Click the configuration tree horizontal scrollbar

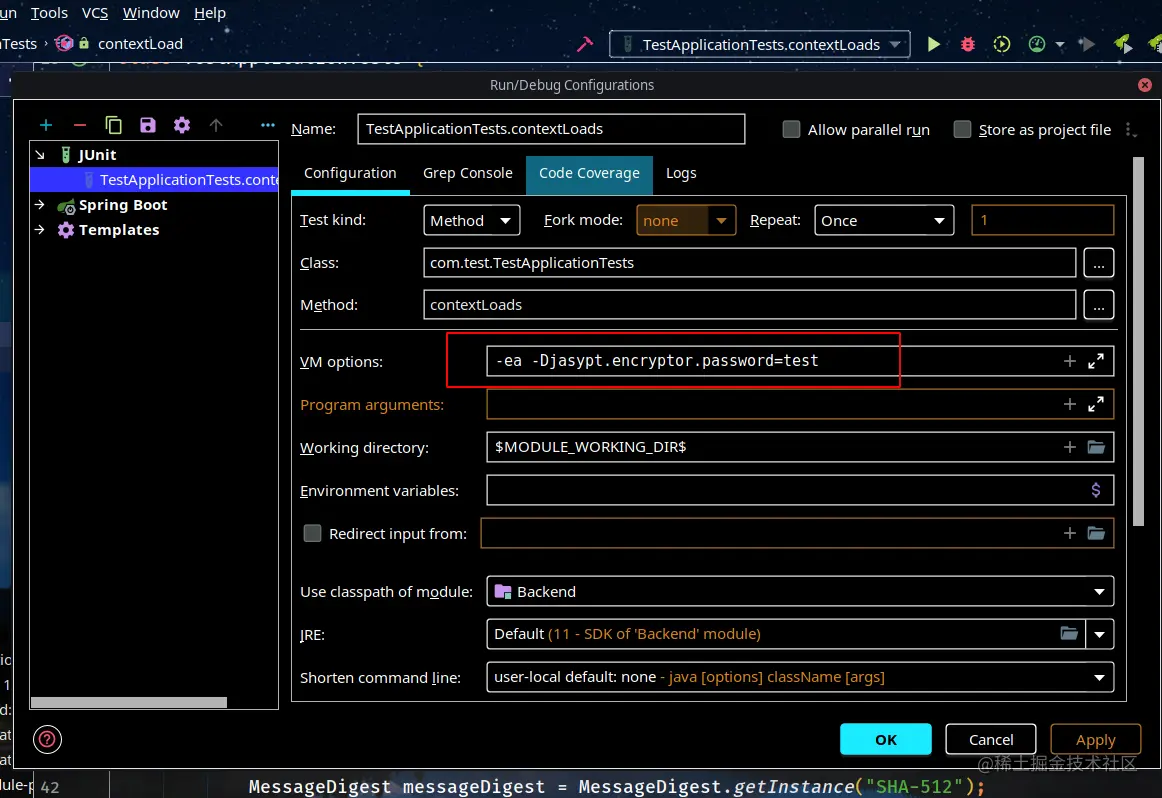(x=129, y=702)
